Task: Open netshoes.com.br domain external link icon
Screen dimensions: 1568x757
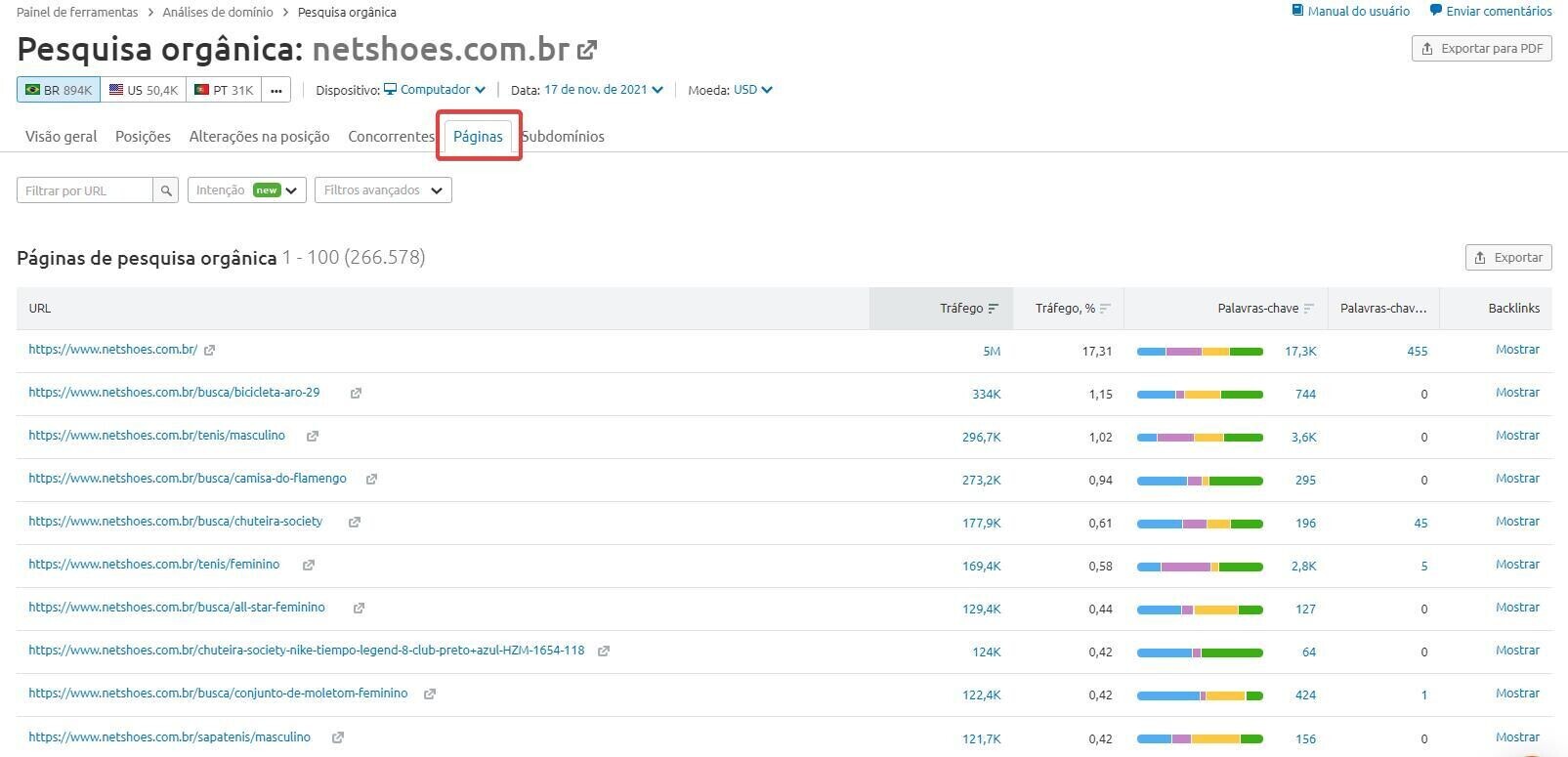Action: point(587,49)
